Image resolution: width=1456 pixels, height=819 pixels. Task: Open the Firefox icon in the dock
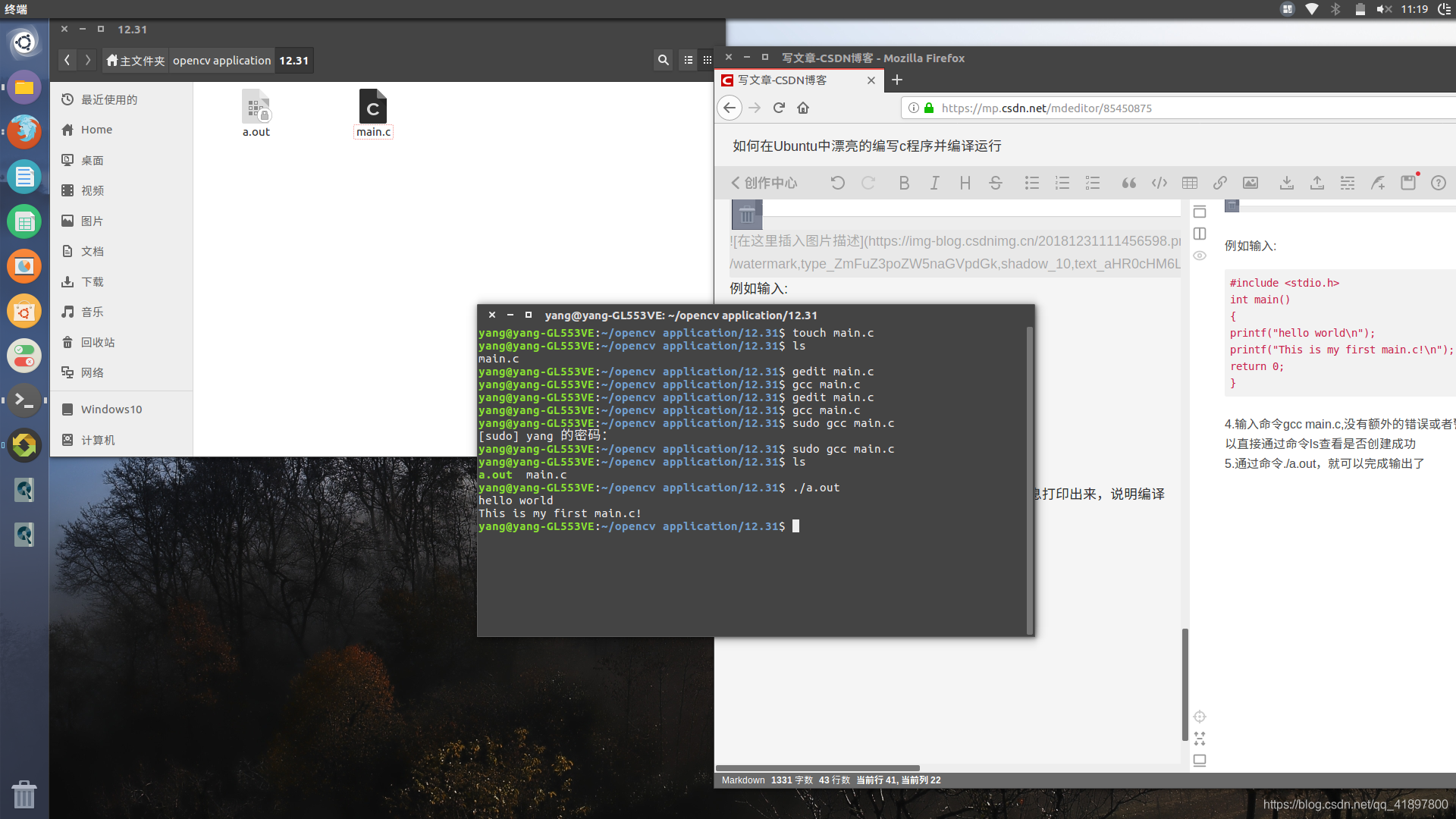point(24,131)
